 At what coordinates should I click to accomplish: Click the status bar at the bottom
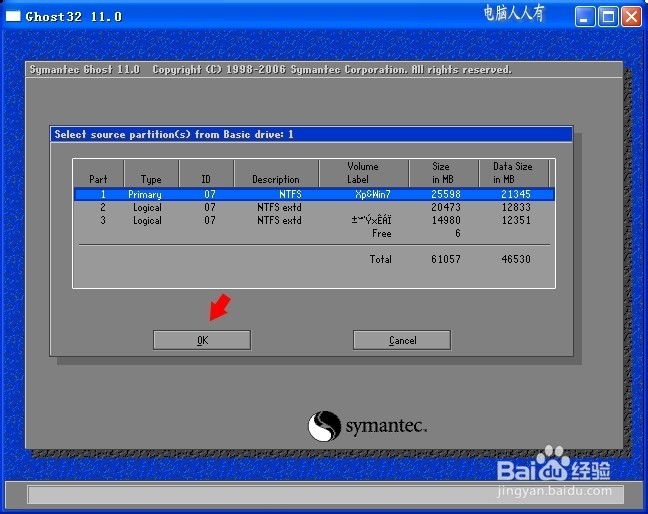[326, 495]
